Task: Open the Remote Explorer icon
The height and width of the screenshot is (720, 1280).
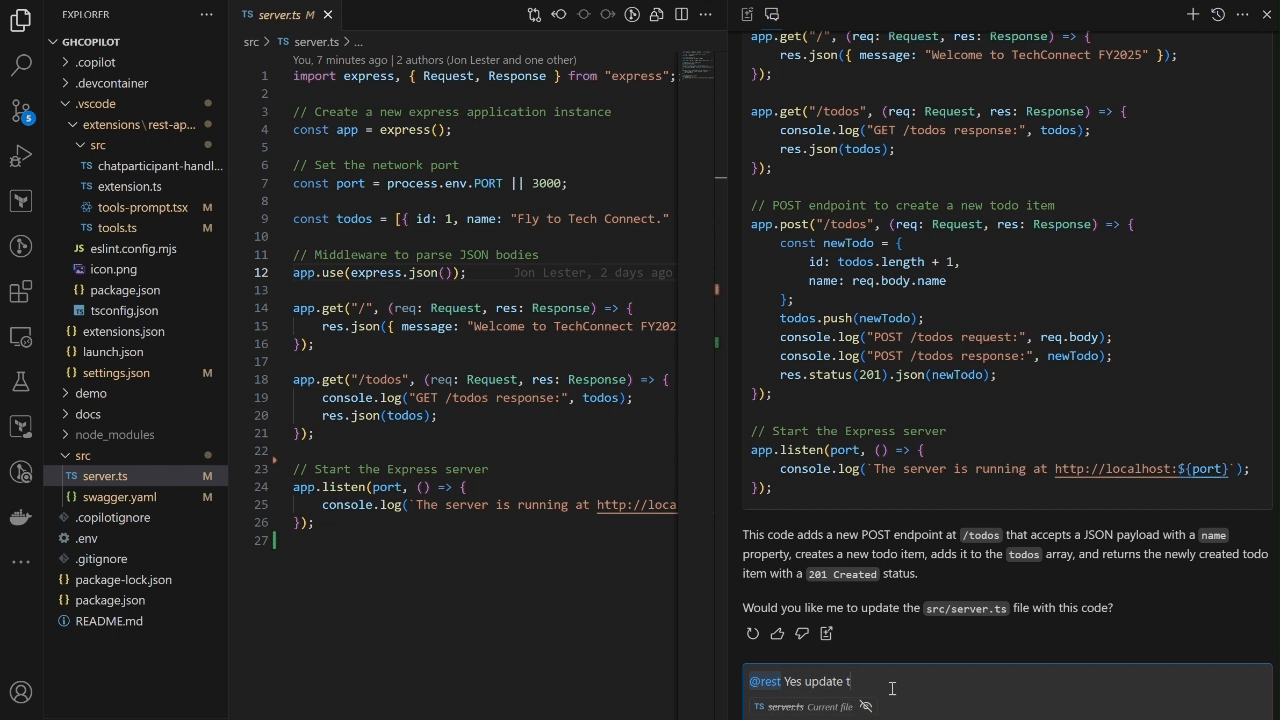Action: point(21,336)
